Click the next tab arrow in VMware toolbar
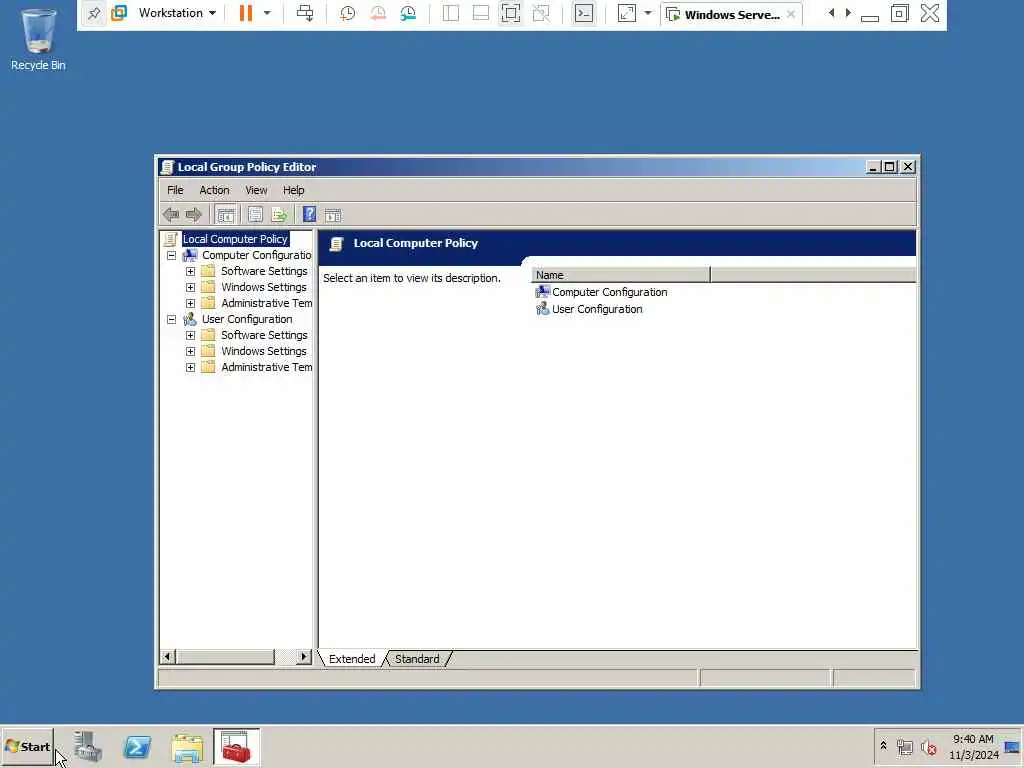 point(848,13)
